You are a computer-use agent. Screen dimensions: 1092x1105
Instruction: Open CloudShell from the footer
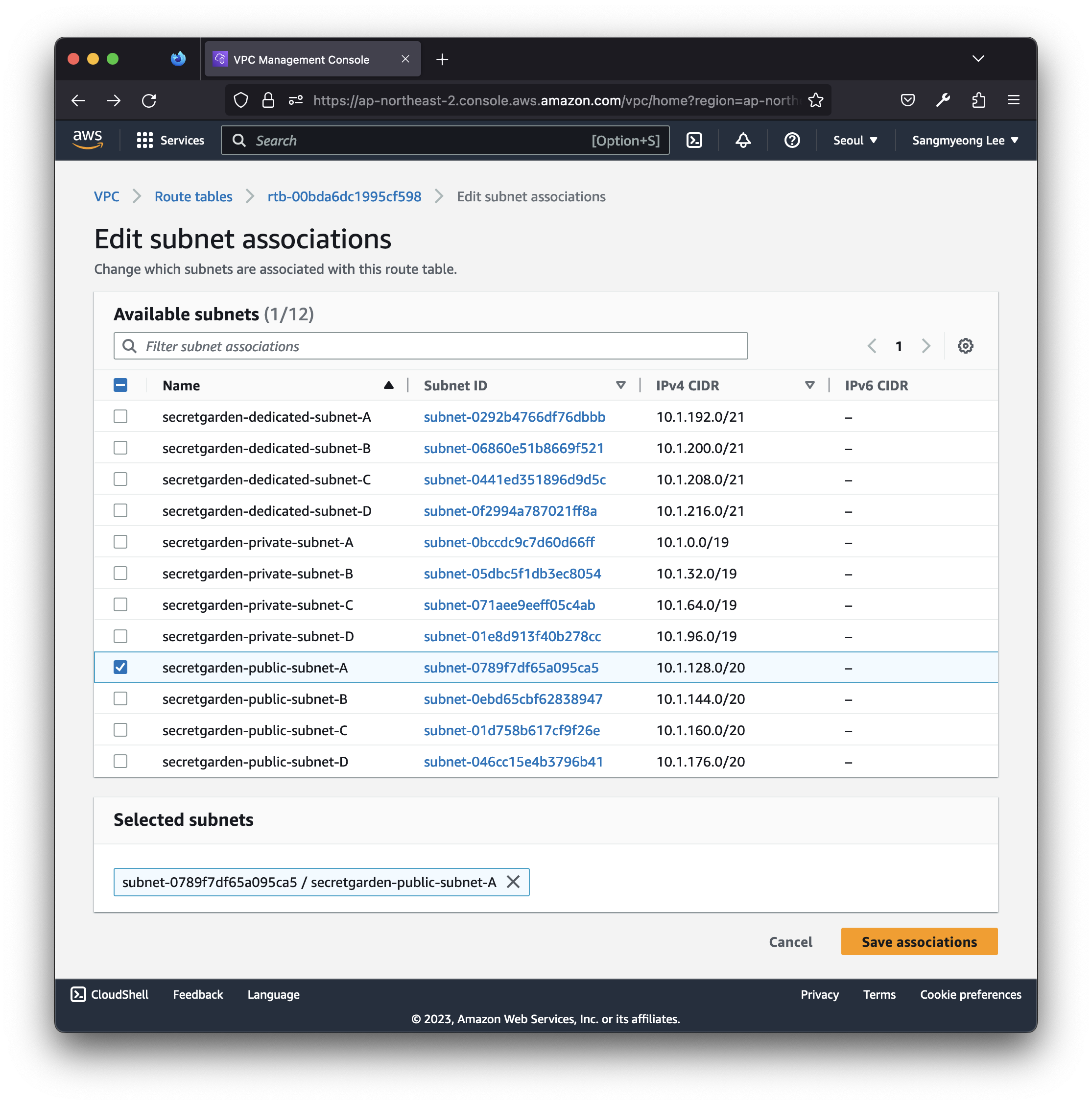(x=110, y=995)
